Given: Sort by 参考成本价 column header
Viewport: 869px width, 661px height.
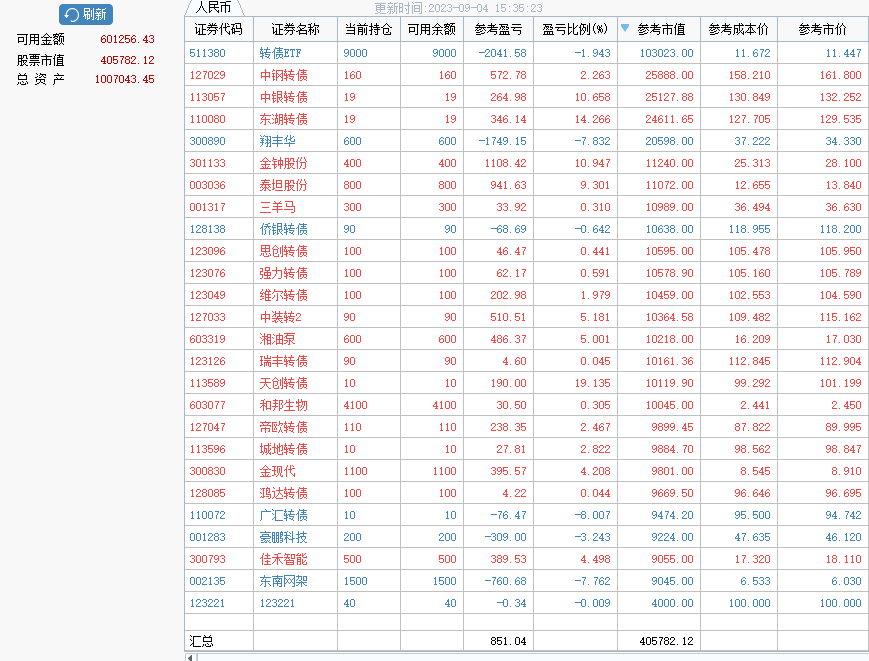Looking at the screenshot, I should point(738,30).
